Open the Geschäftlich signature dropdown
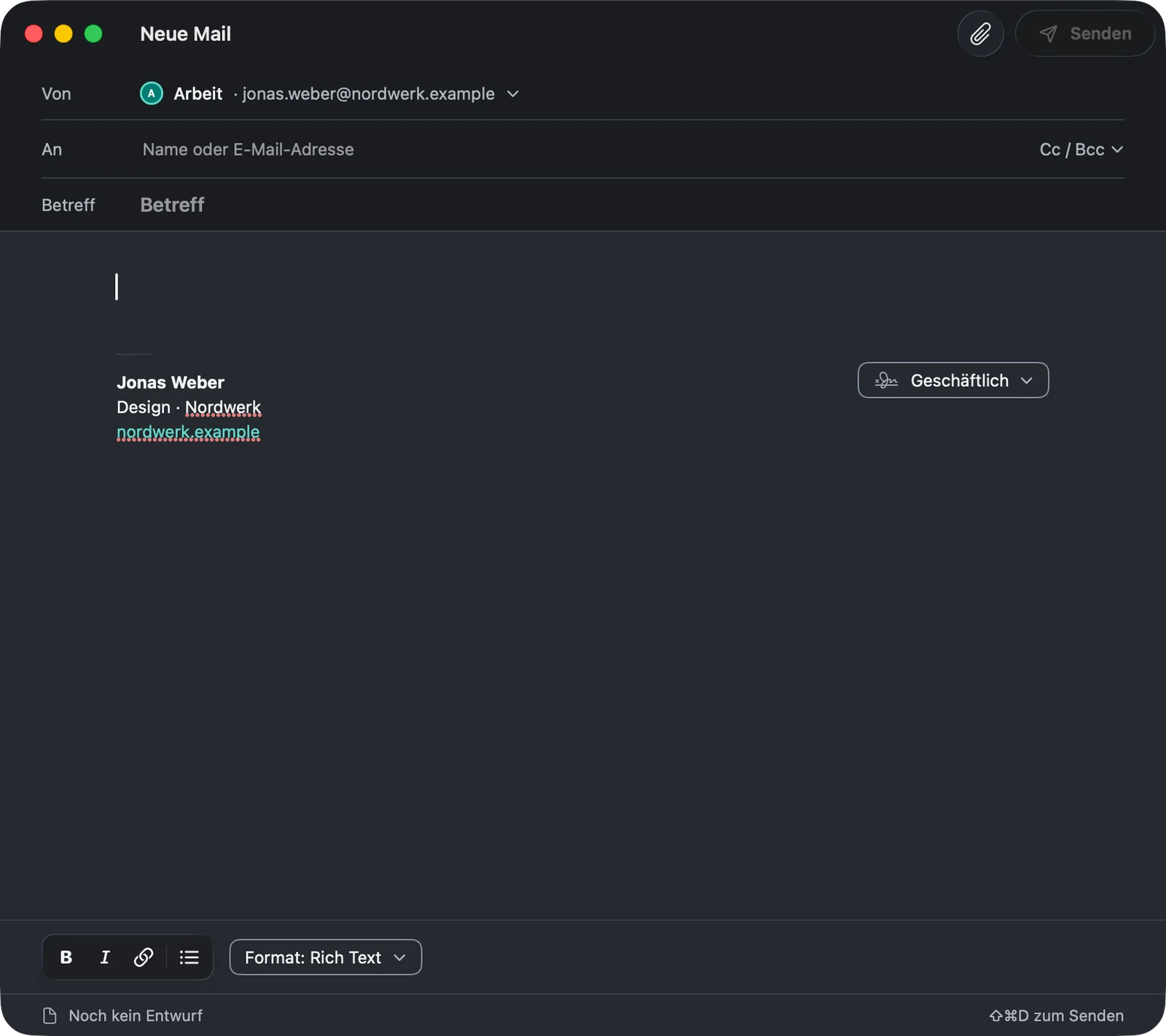This screenshot has width=1166, height=1036. tap(953, 380)
